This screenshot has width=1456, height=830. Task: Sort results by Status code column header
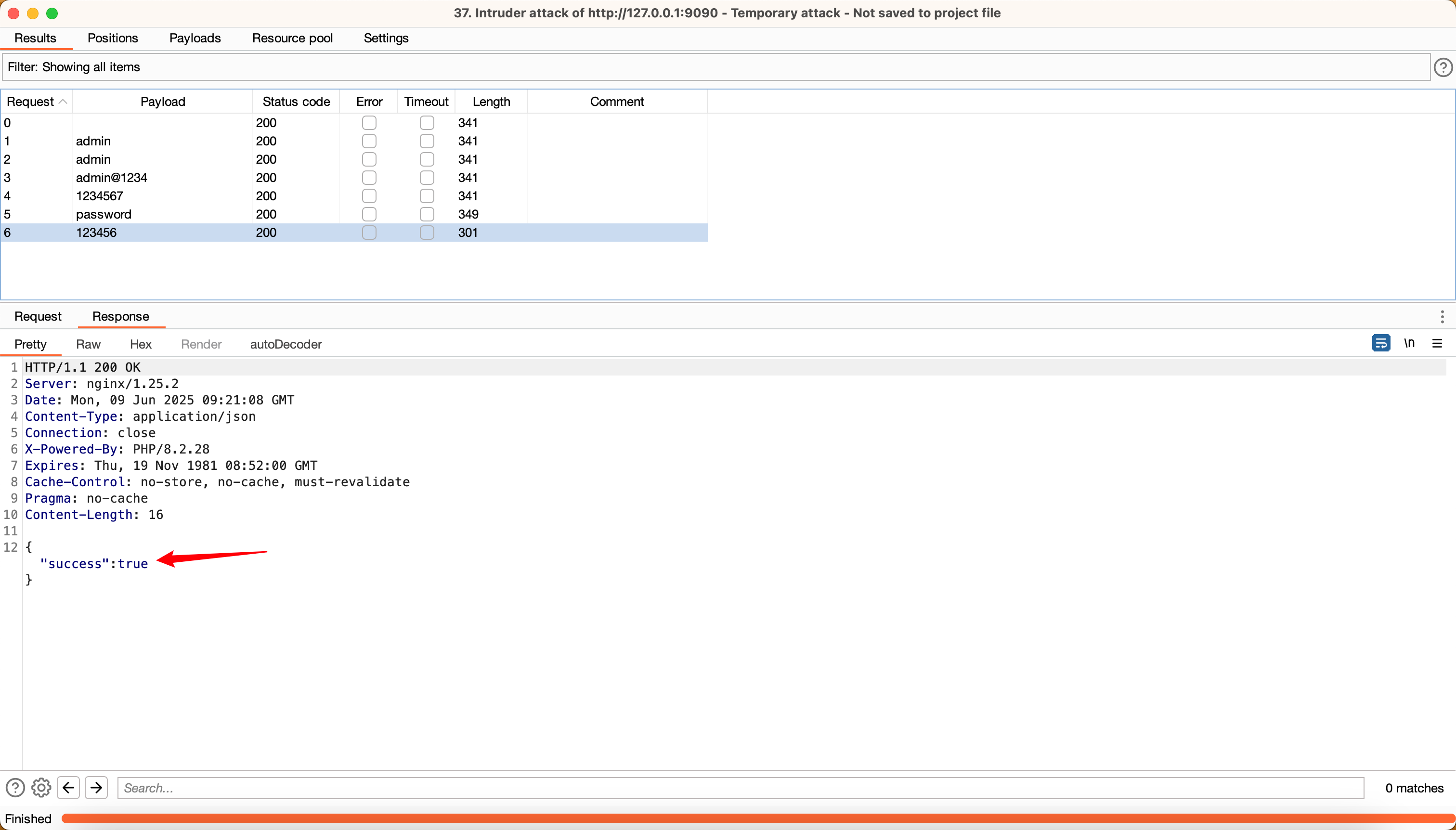point(296,102)
